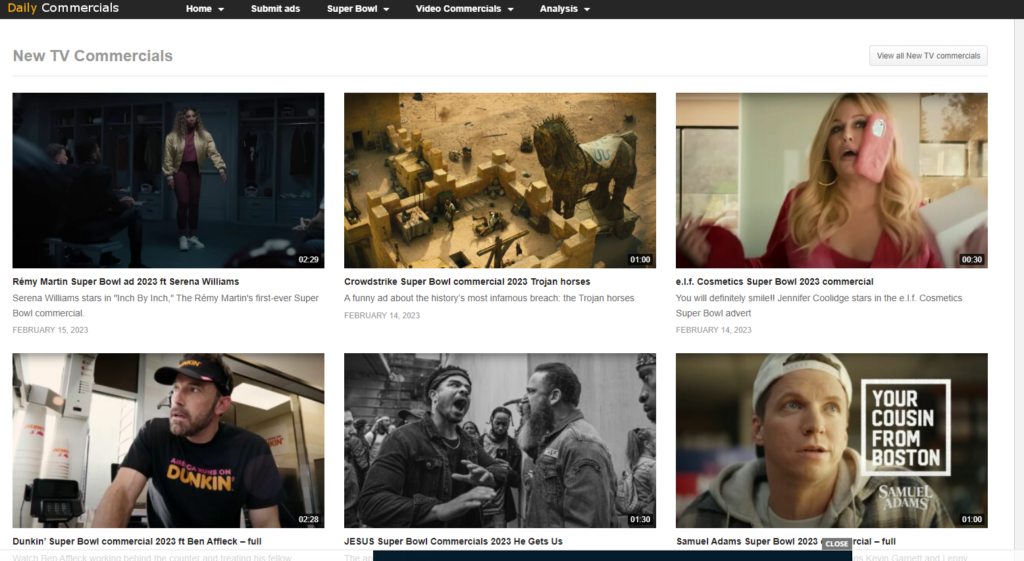Expand the Video Commercials dropdown arrow
Image resolution: width=1024 pixels, height=561 pixels.
(510, 9)
